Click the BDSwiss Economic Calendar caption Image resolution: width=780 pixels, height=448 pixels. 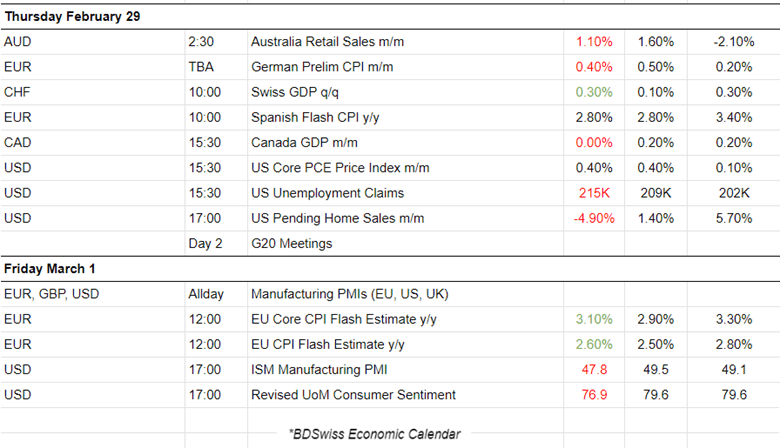click(374, 433)
